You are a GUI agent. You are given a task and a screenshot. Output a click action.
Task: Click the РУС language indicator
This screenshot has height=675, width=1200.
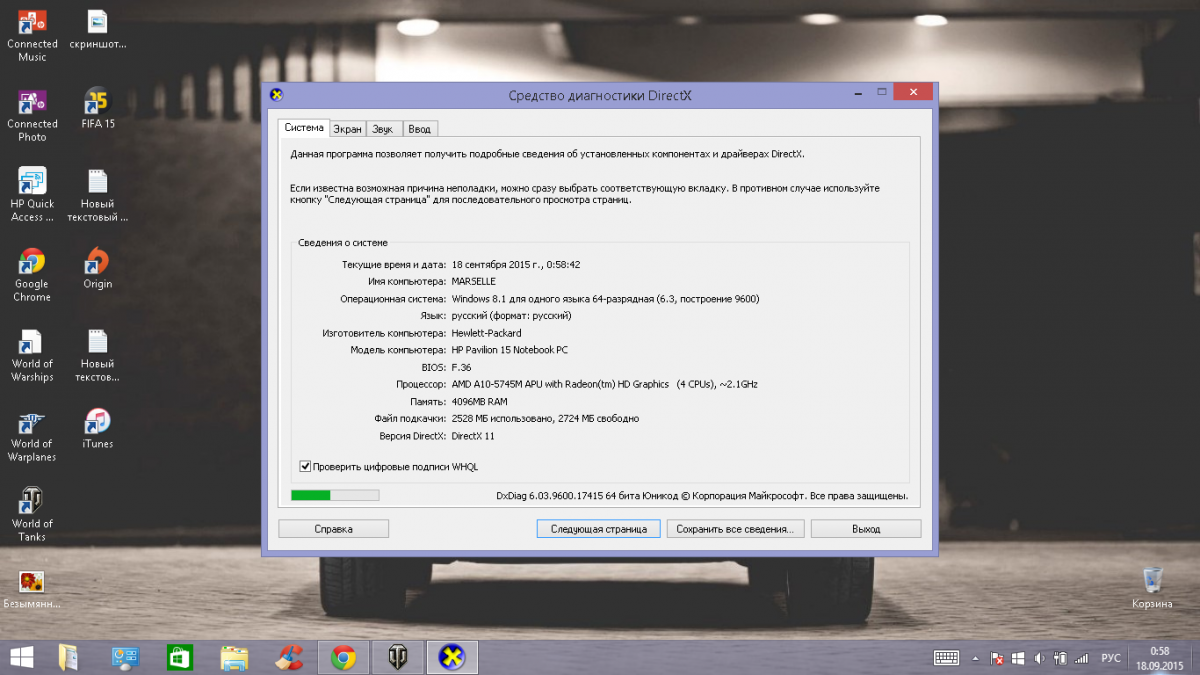coord(1110,658)
